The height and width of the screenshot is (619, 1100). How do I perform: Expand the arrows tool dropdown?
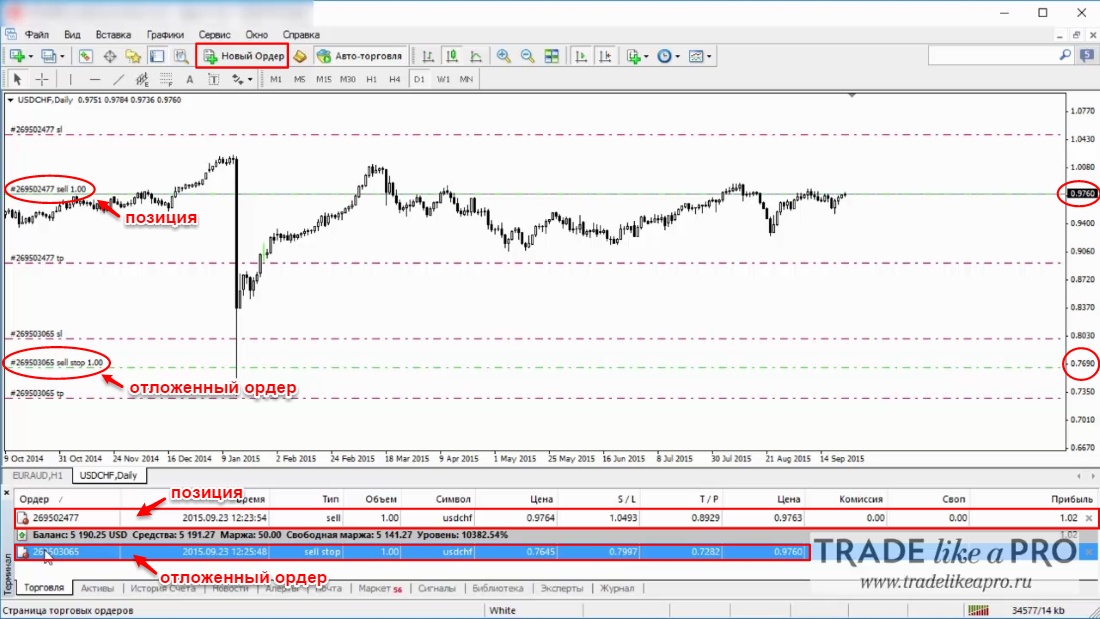250,80
